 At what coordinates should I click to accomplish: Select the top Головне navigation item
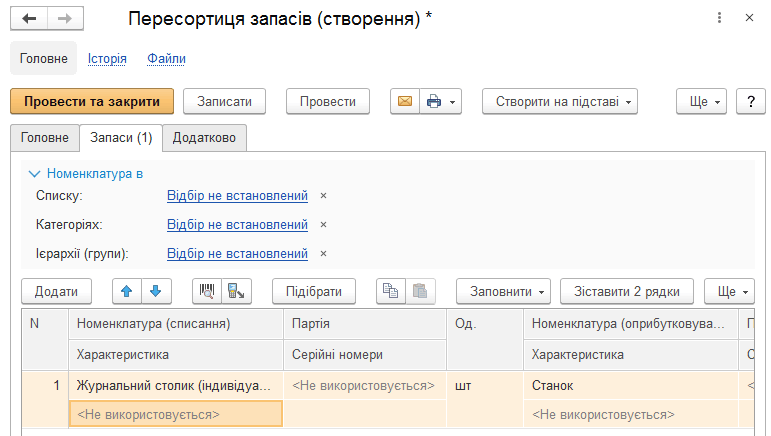[x=44, y=58]
